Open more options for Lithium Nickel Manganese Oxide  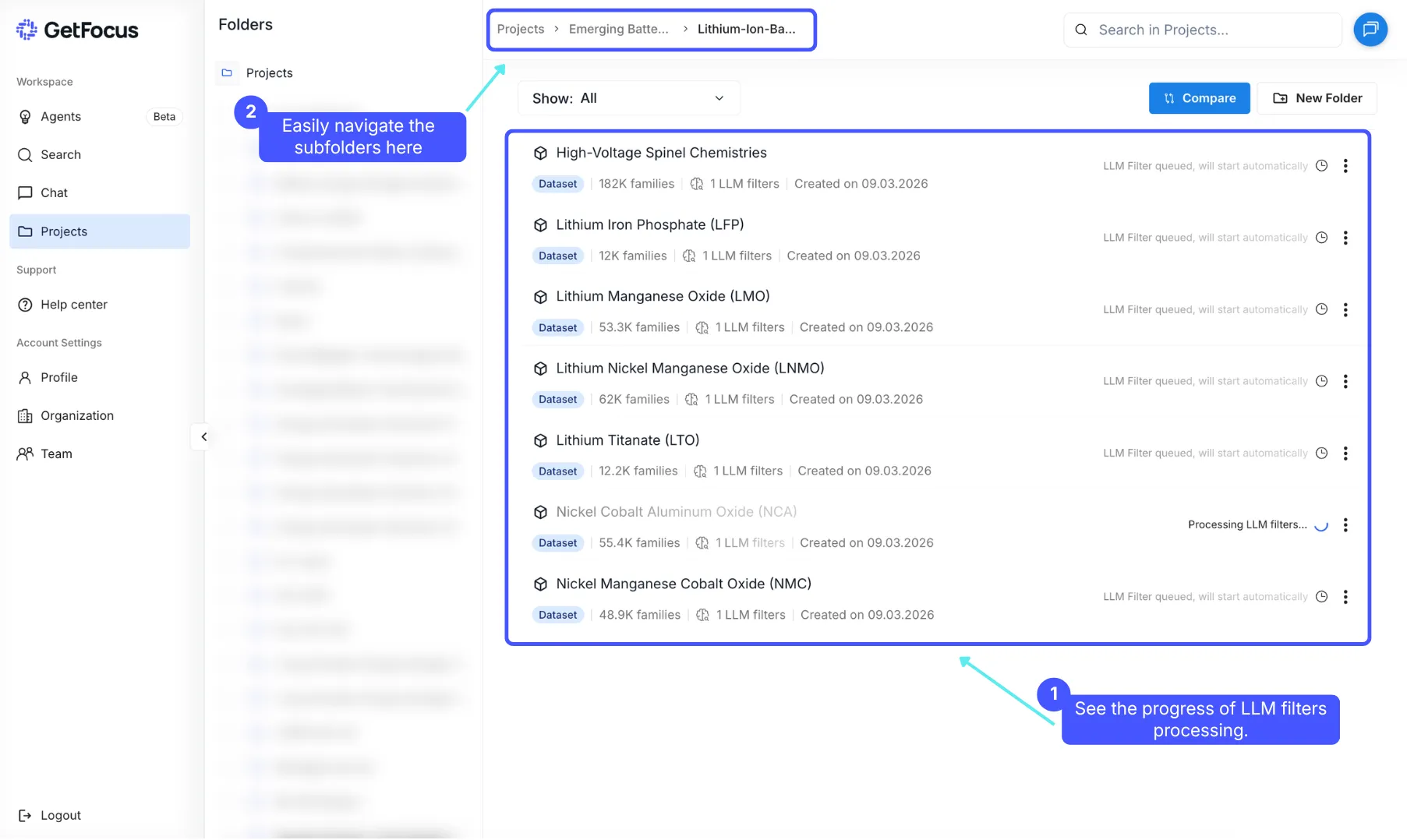[1345, 381]
